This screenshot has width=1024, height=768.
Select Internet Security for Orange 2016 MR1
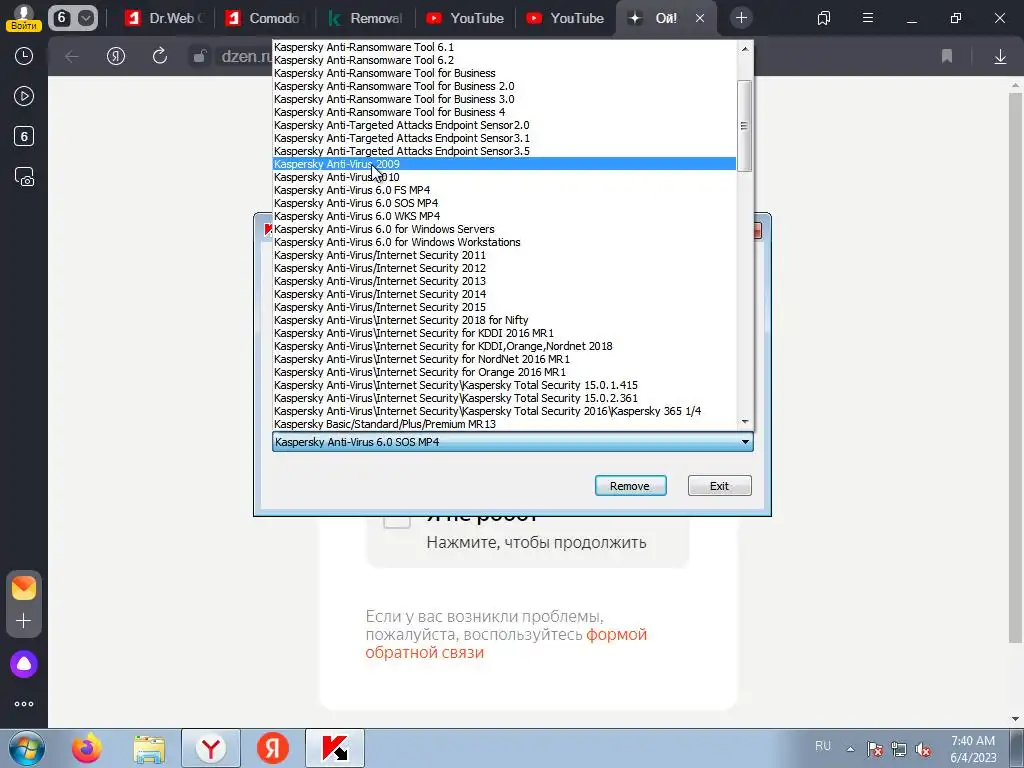(x=504, y=372)
